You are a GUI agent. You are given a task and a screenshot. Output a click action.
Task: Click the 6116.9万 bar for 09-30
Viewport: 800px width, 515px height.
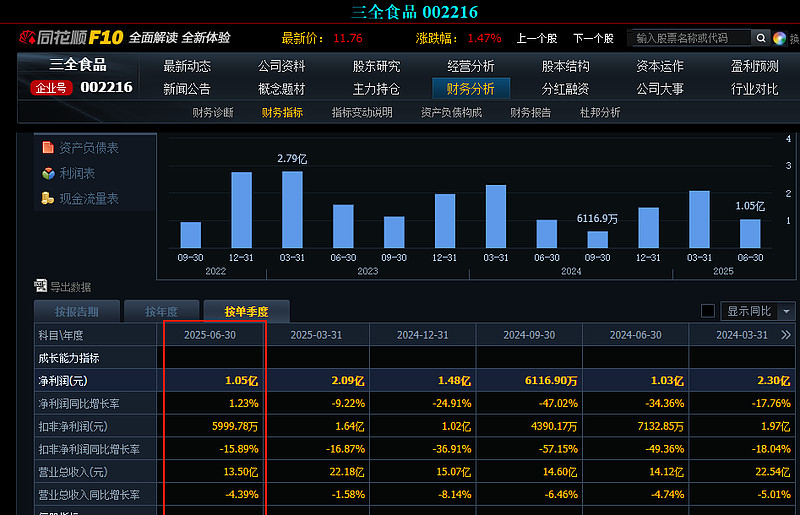pyautogui.click(x=597, y=239)
